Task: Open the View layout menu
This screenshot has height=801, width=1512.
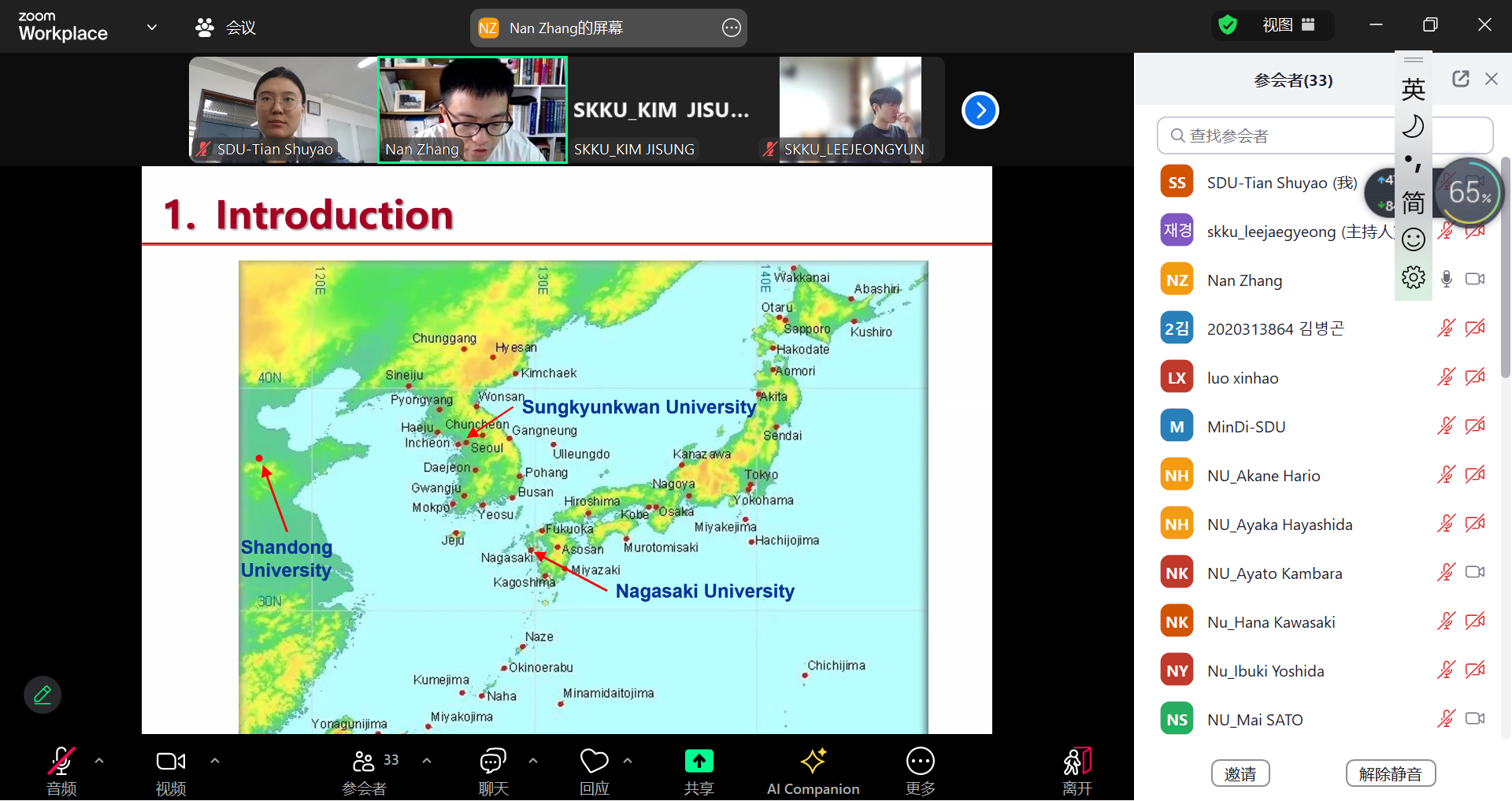Action: coord(1288,25)
